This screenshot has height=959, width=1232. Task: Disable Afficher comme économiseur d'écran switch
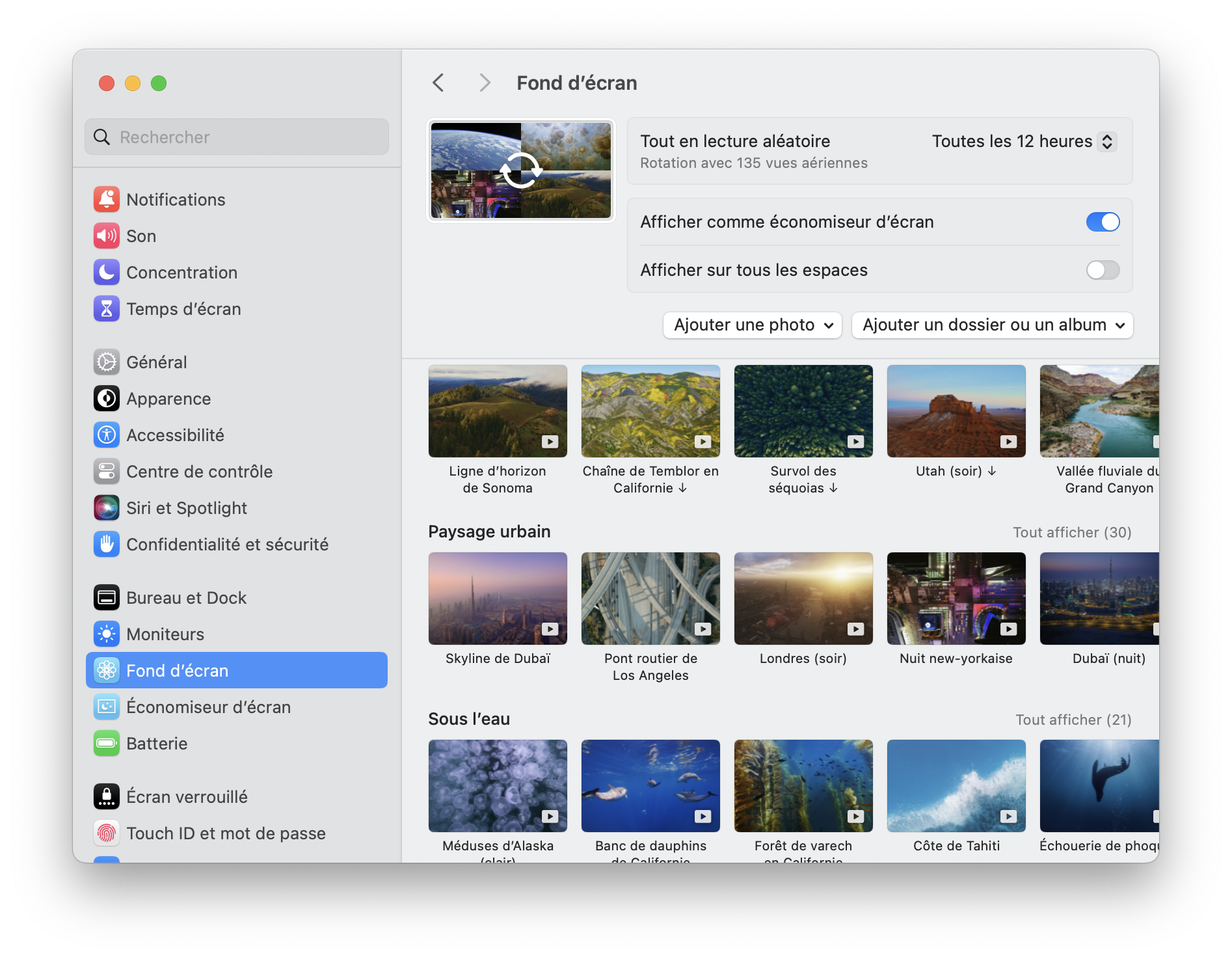pyautogui.click(x=1103, y=222)
